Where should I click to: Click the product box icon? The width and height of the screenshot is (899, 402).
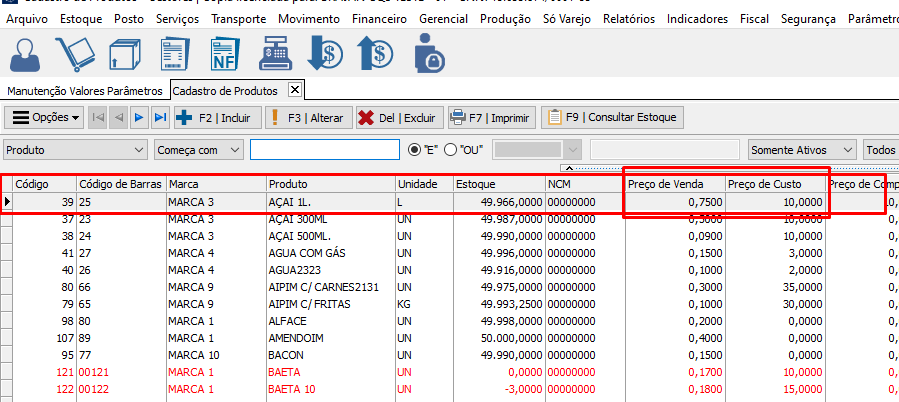pyautogui.click(x=125, y=53)
